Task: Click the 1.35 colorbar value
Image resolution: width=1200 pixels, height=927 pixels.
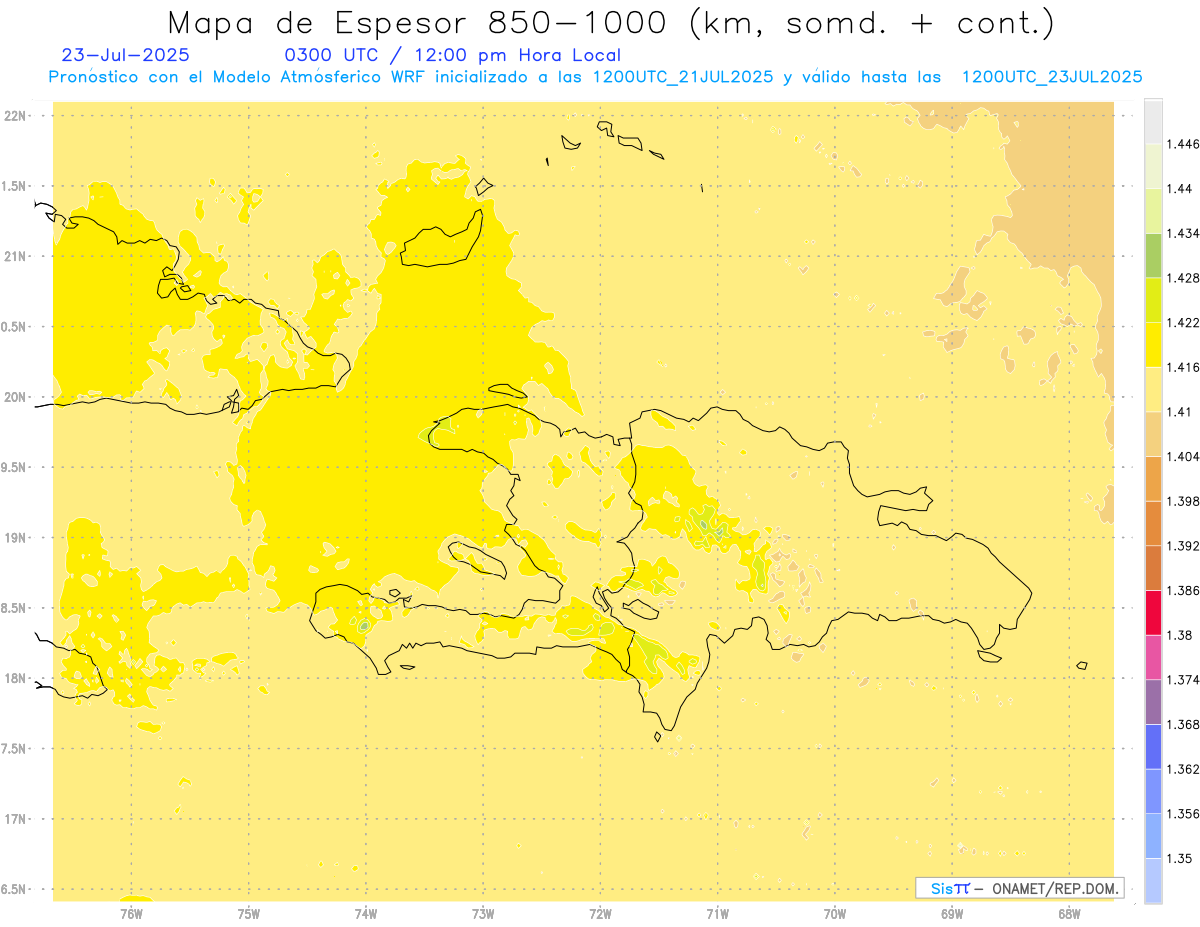Action: [1179, 858]
